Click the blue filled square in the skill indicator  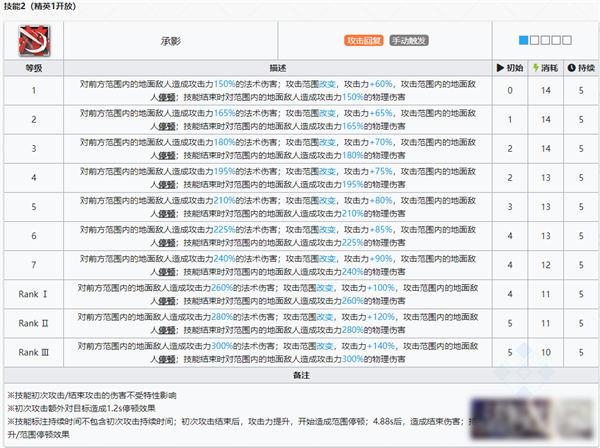523,40
